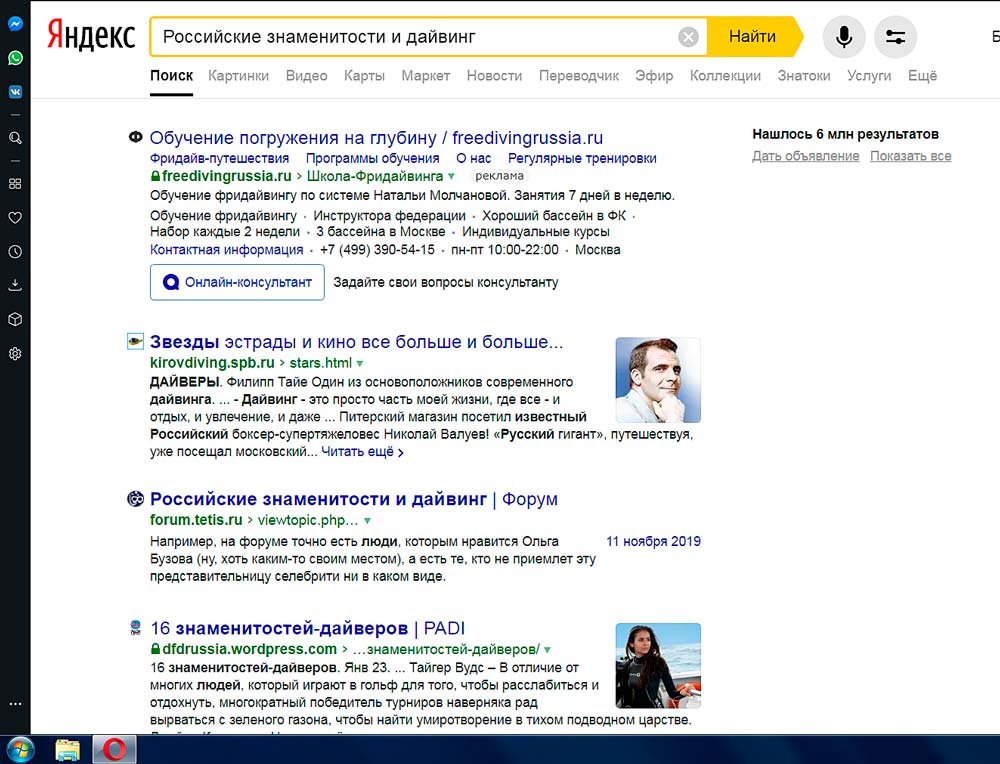Switch to the Новости tab

[x=494, y=76]
